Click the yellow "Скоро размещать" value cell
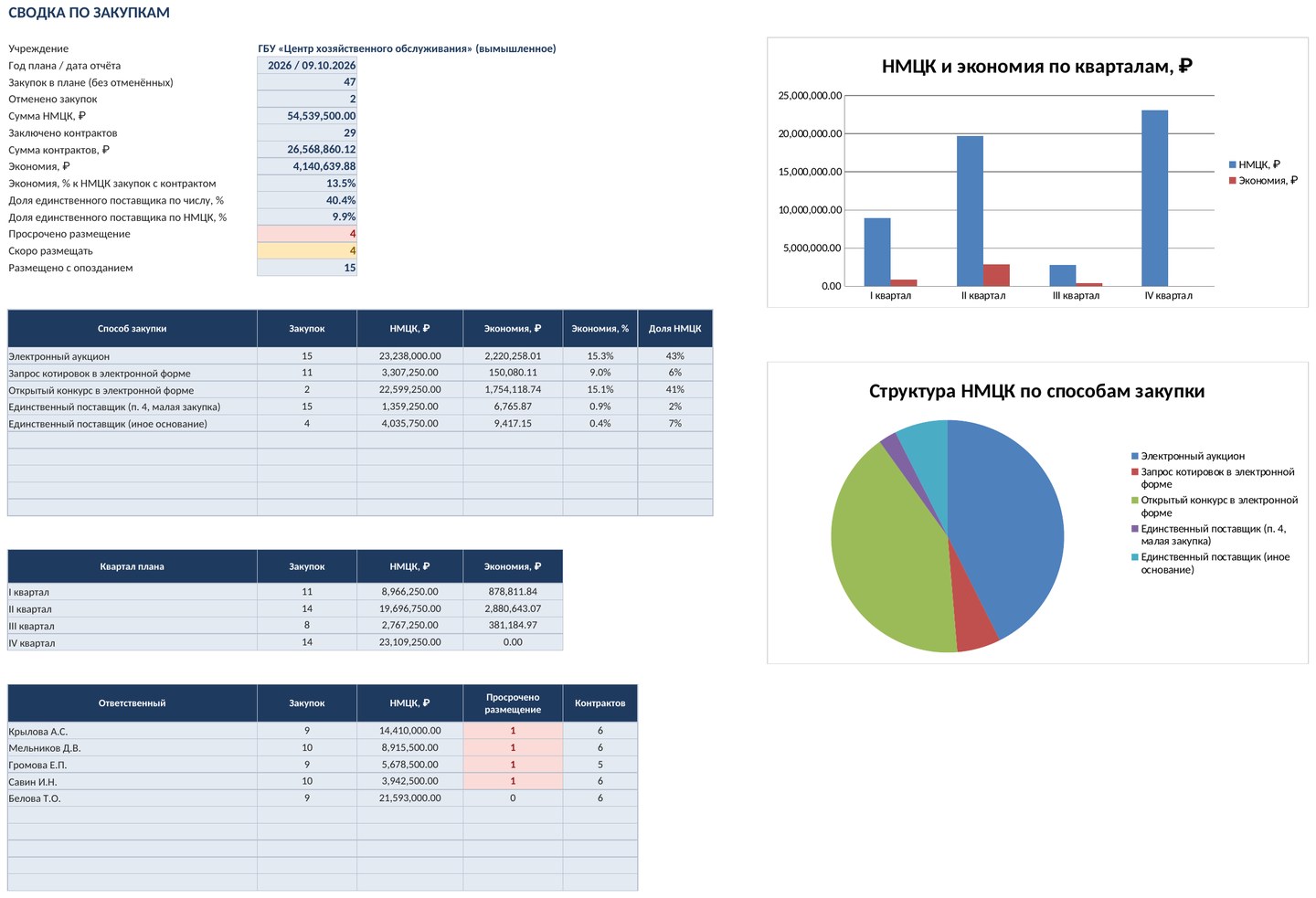 coord(307,251)
